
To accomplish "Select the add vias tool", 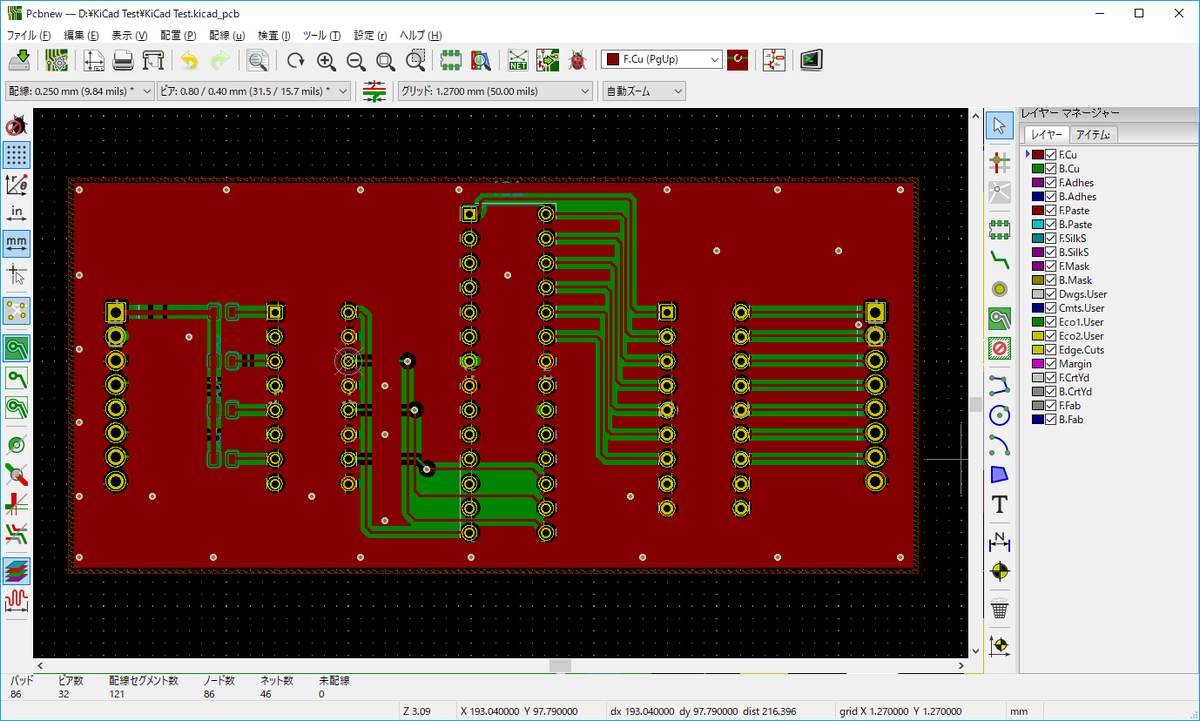I will coord(999,289).
